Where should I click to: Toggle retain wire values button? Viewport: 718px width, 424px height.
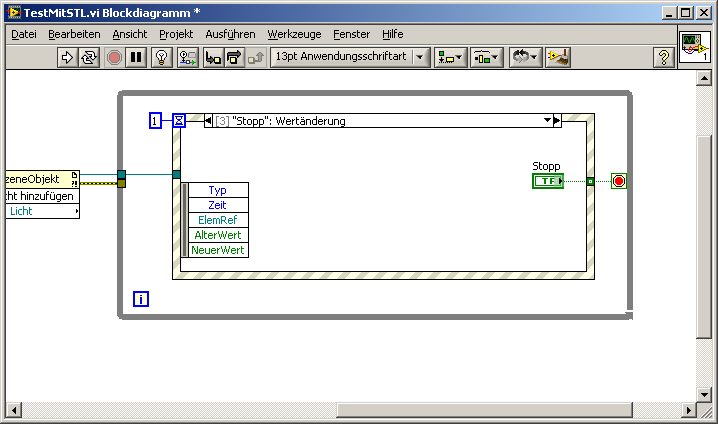[x=188, y=58]
